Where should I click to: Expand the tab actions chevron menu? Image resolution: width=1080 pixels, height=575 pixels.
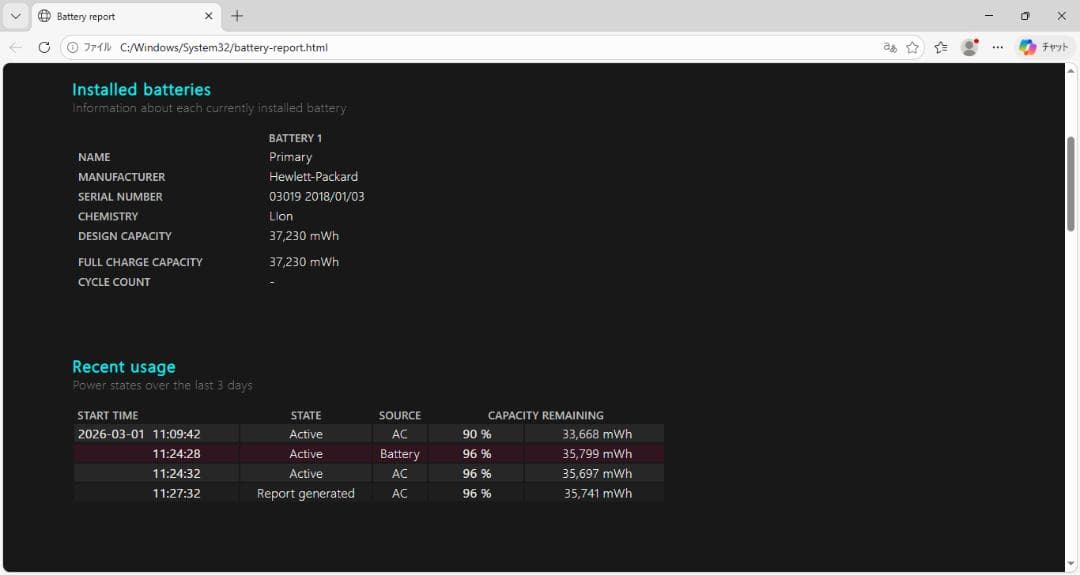15,16
